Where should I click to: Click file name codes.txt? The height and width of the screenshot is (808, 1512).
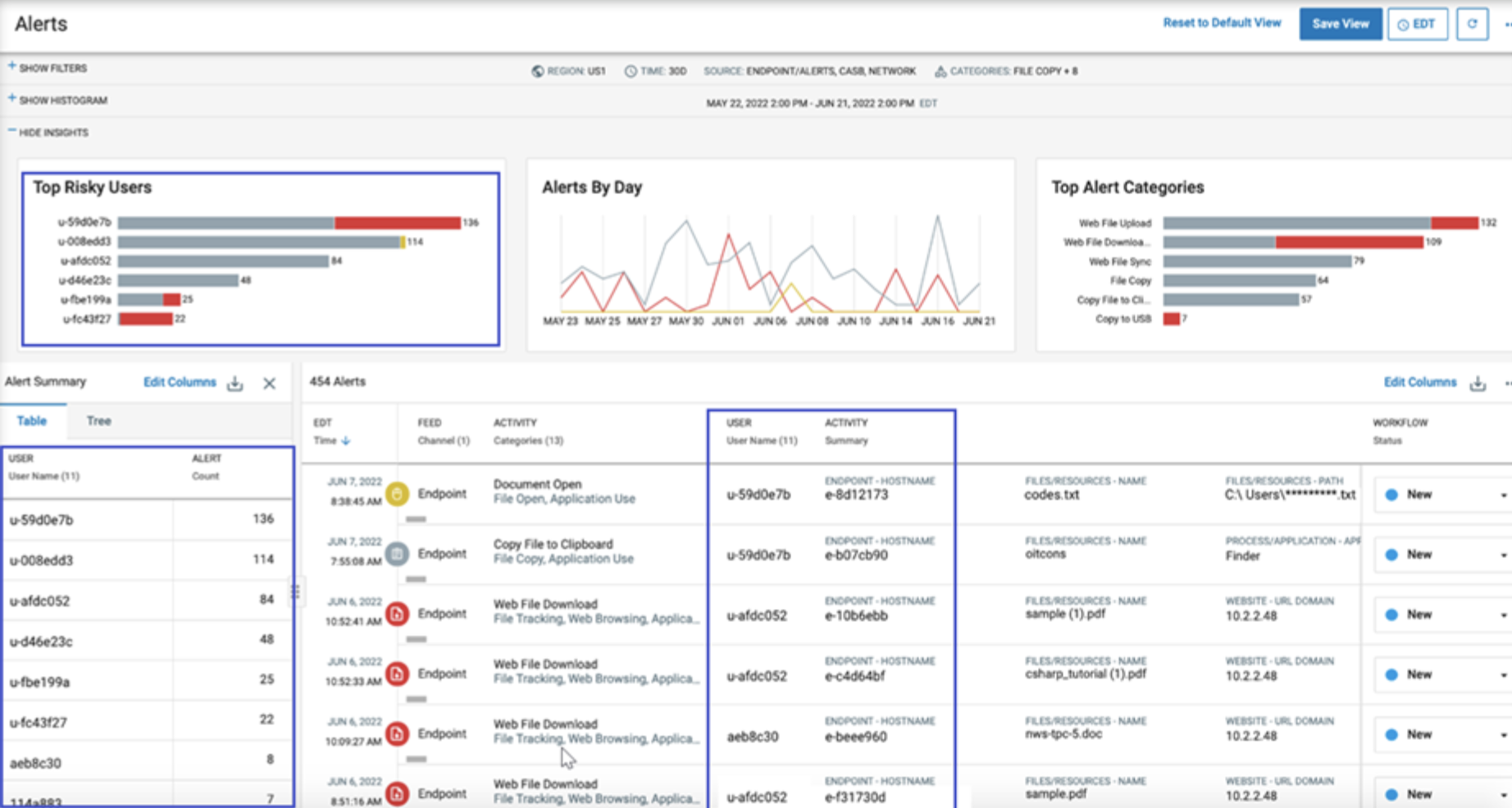coord(1051,495)
